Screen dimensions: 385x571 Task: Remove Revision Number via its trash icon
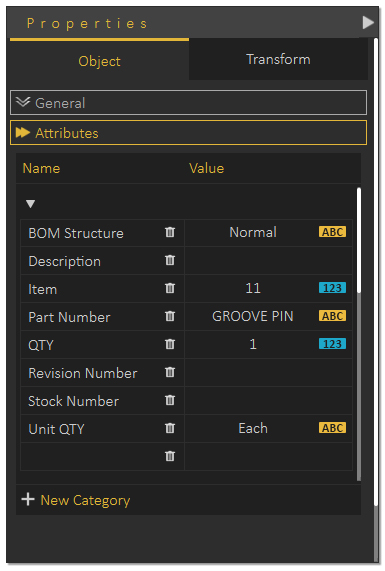[170, 372]
